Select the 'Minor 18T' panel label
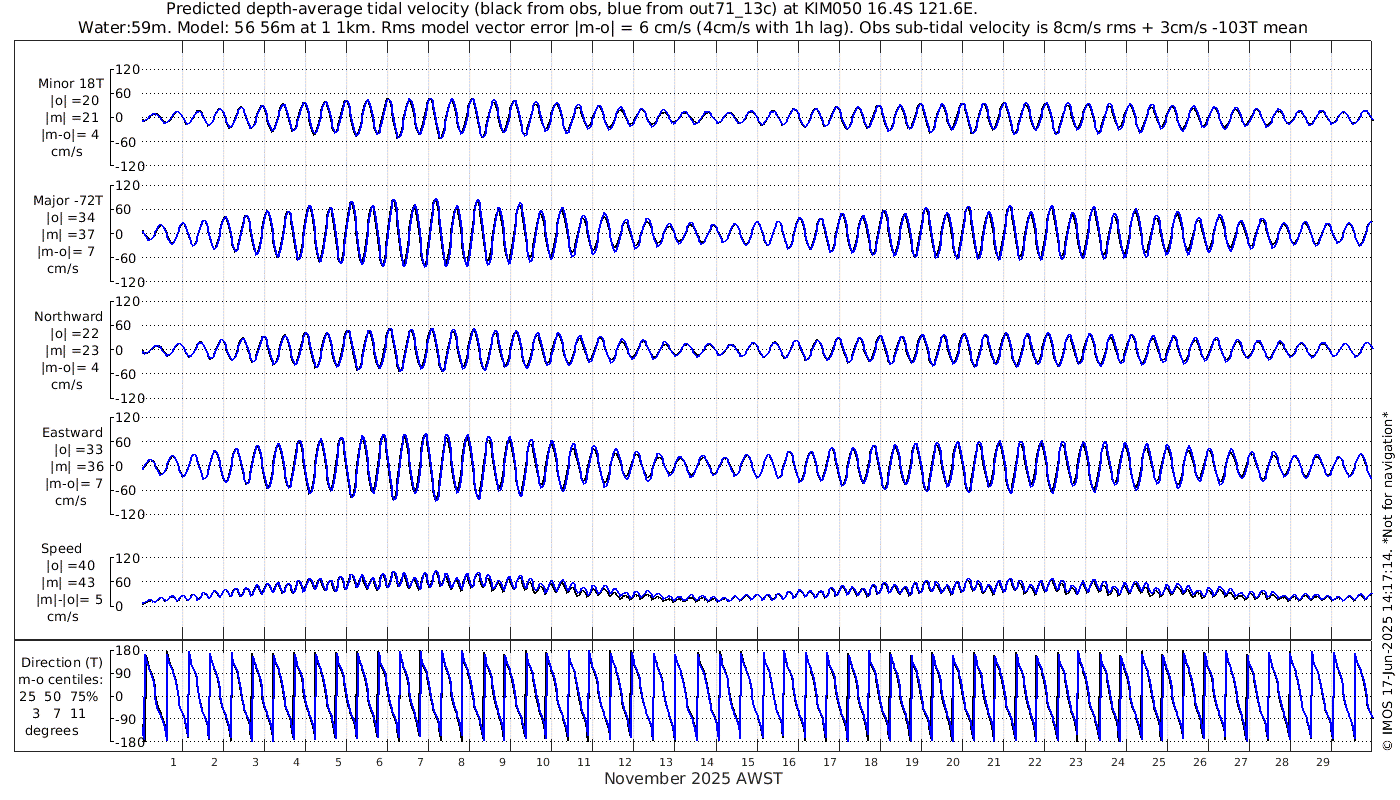 point(70,84)
